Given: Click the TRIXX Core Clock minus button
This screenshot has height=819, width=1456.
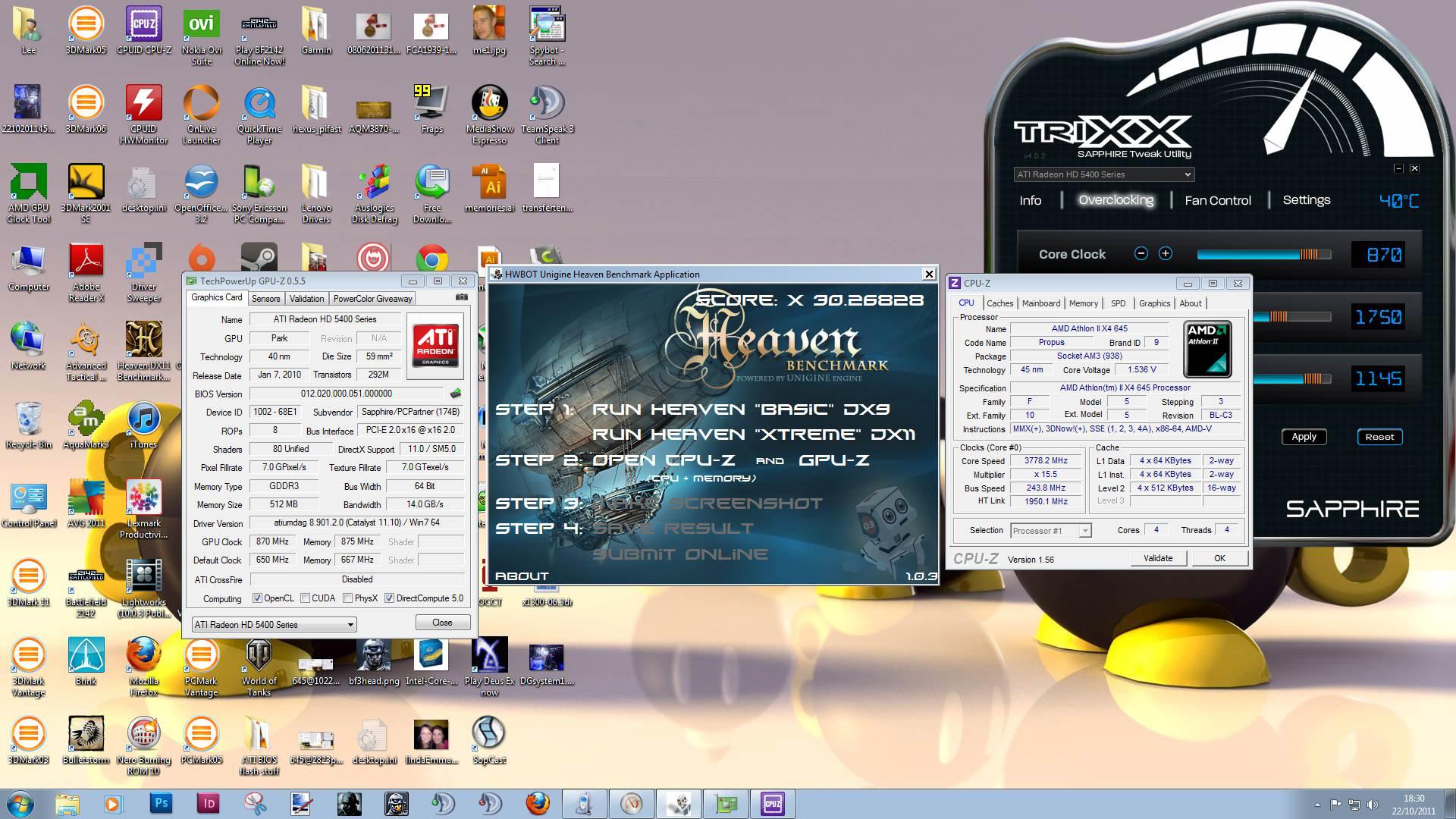Looking at the screenshot, I should pyautogui.click(x=1141, y=253).
